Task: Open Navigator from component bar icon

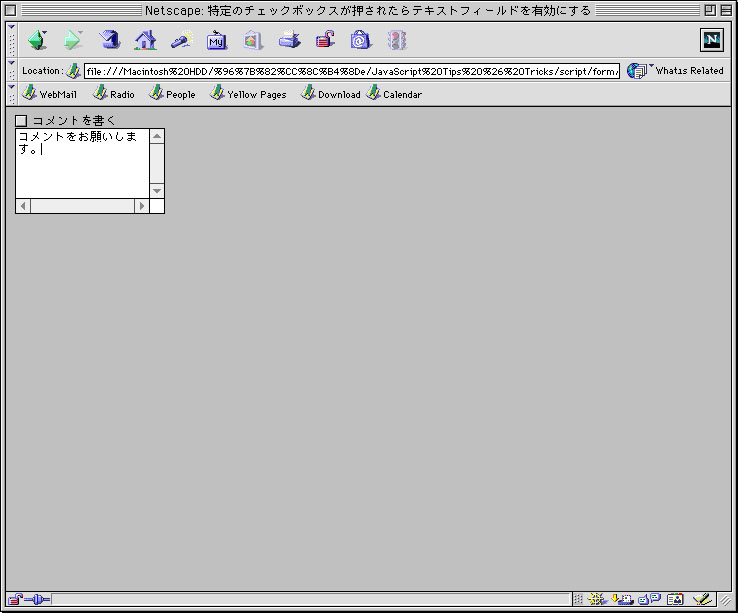Action: tap(597, 599)
